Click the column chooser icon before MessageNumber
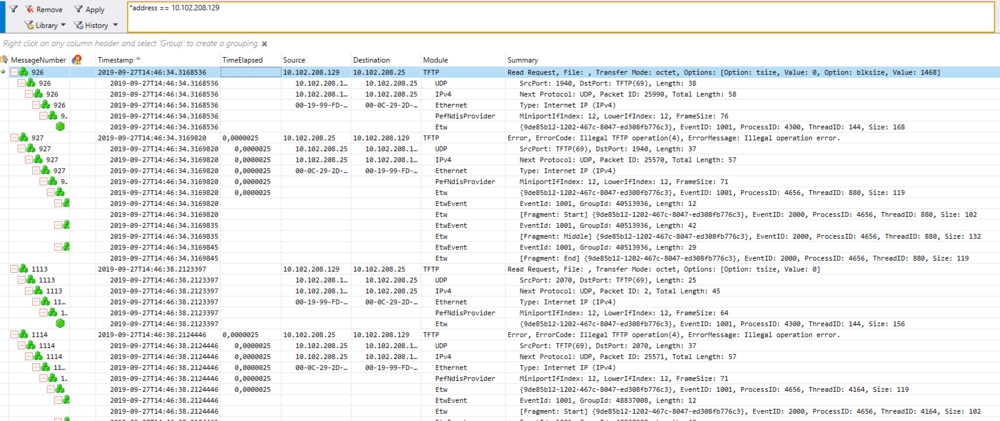Image resolution: width=1000 pixels, height=421 pixels. [x=5, y=60]
